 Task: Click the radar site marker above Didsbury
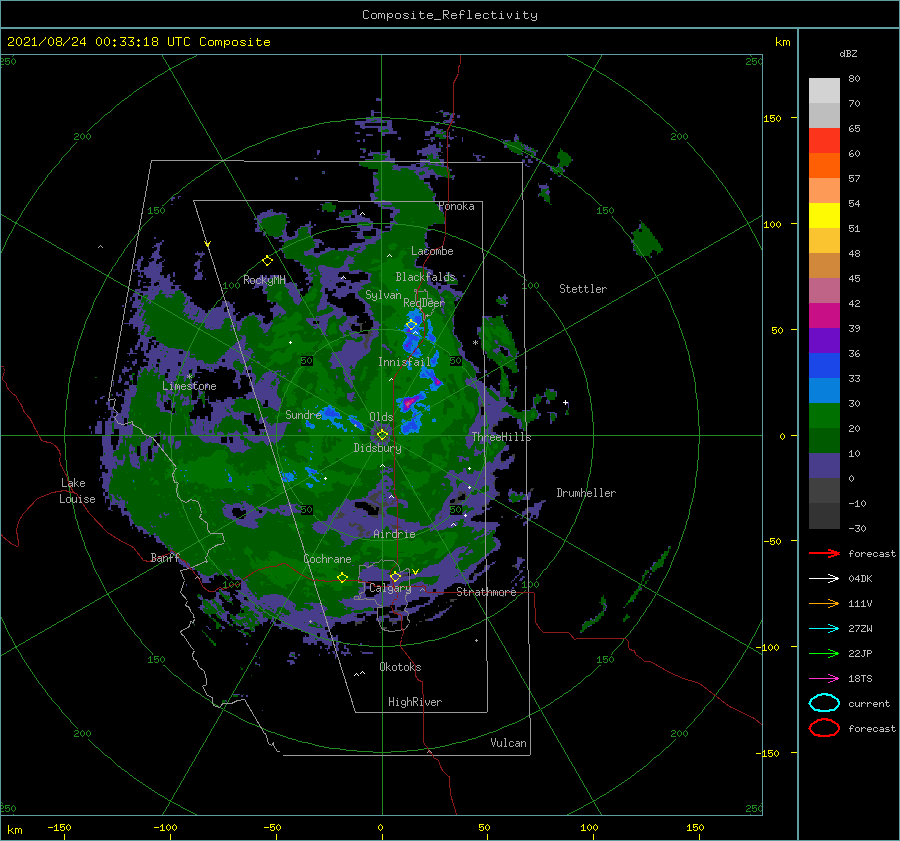pos(382,435)
